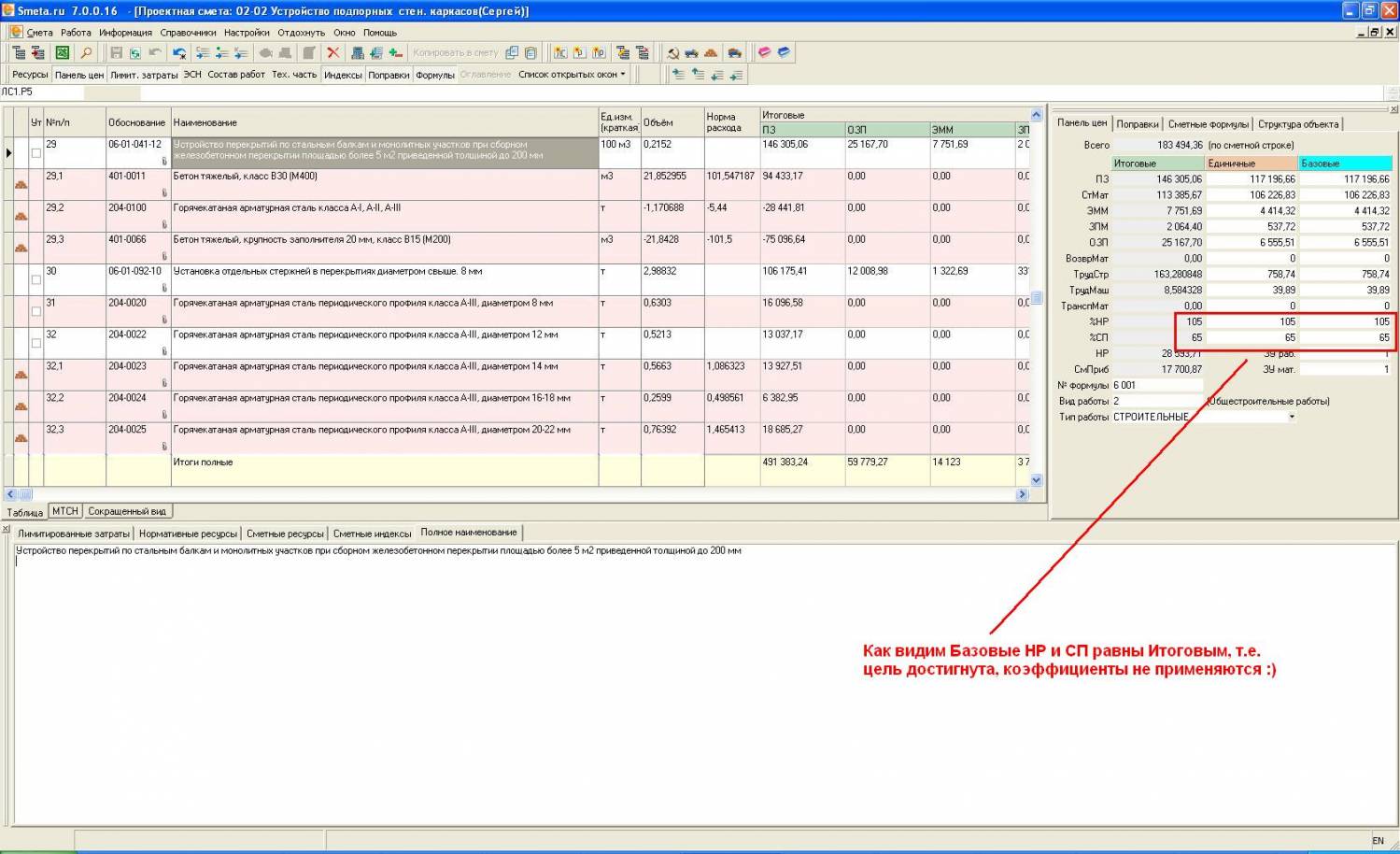
Task: Enable the checkbox in row 30
Action: click(35, 279)
